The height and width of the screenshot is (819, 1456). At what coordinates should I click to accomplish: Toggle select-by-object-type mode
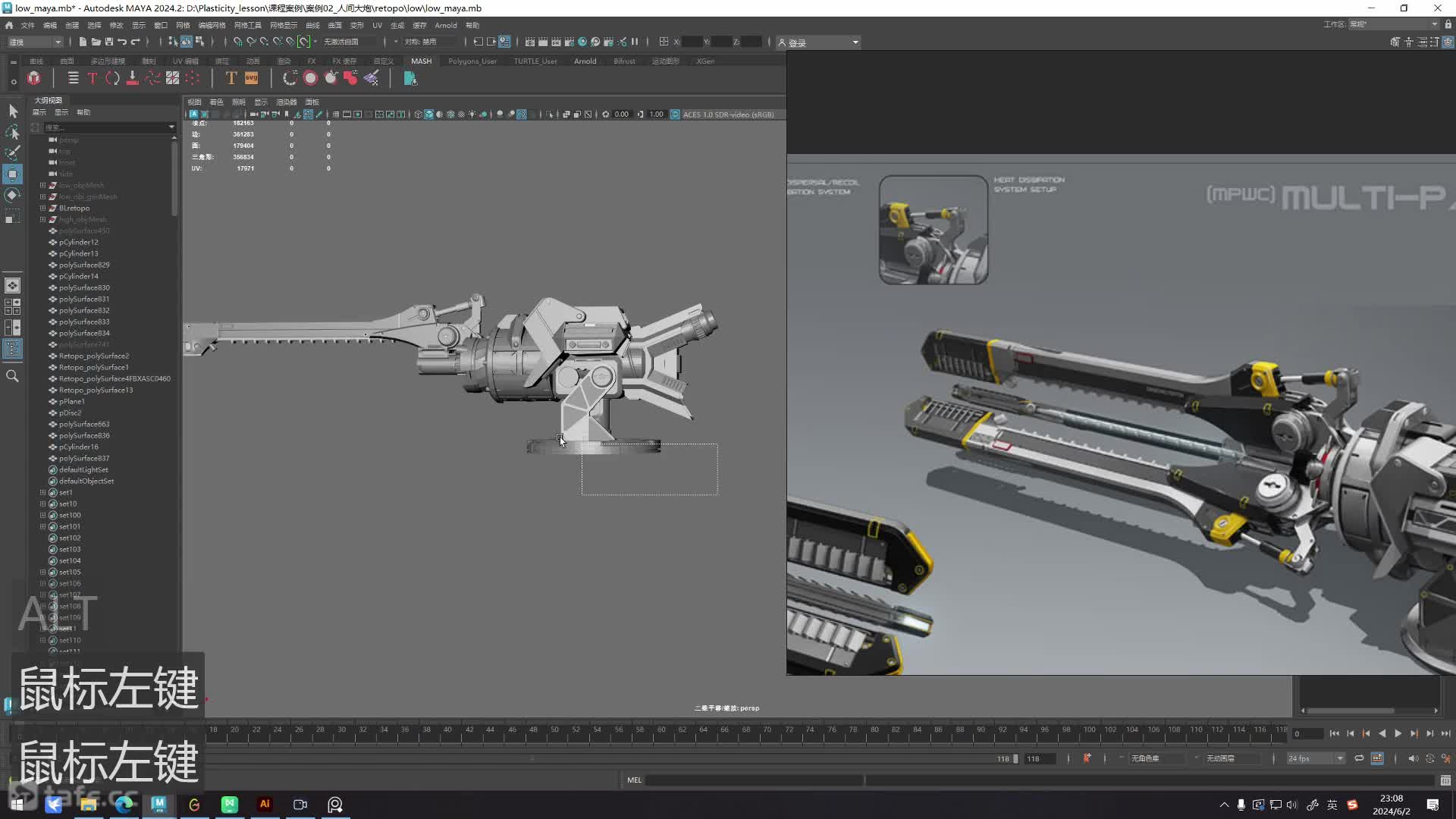[x=186, y=42]
